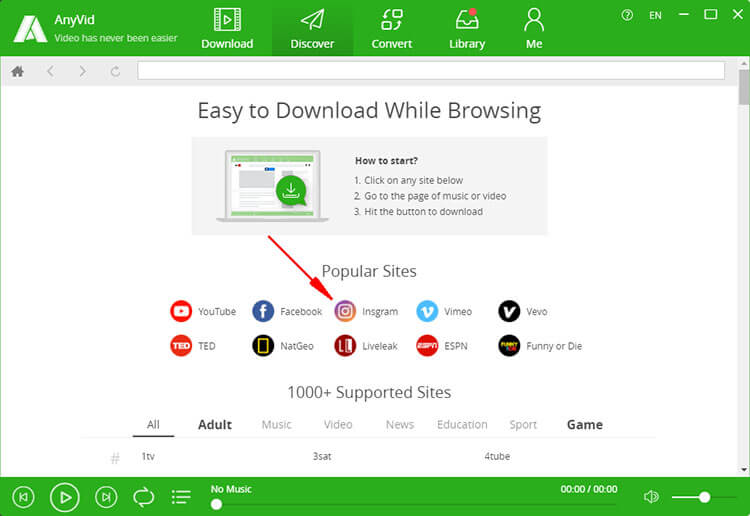
Task: Open the playlist queue
Action: pyautogui.click(x=181, y=497)
